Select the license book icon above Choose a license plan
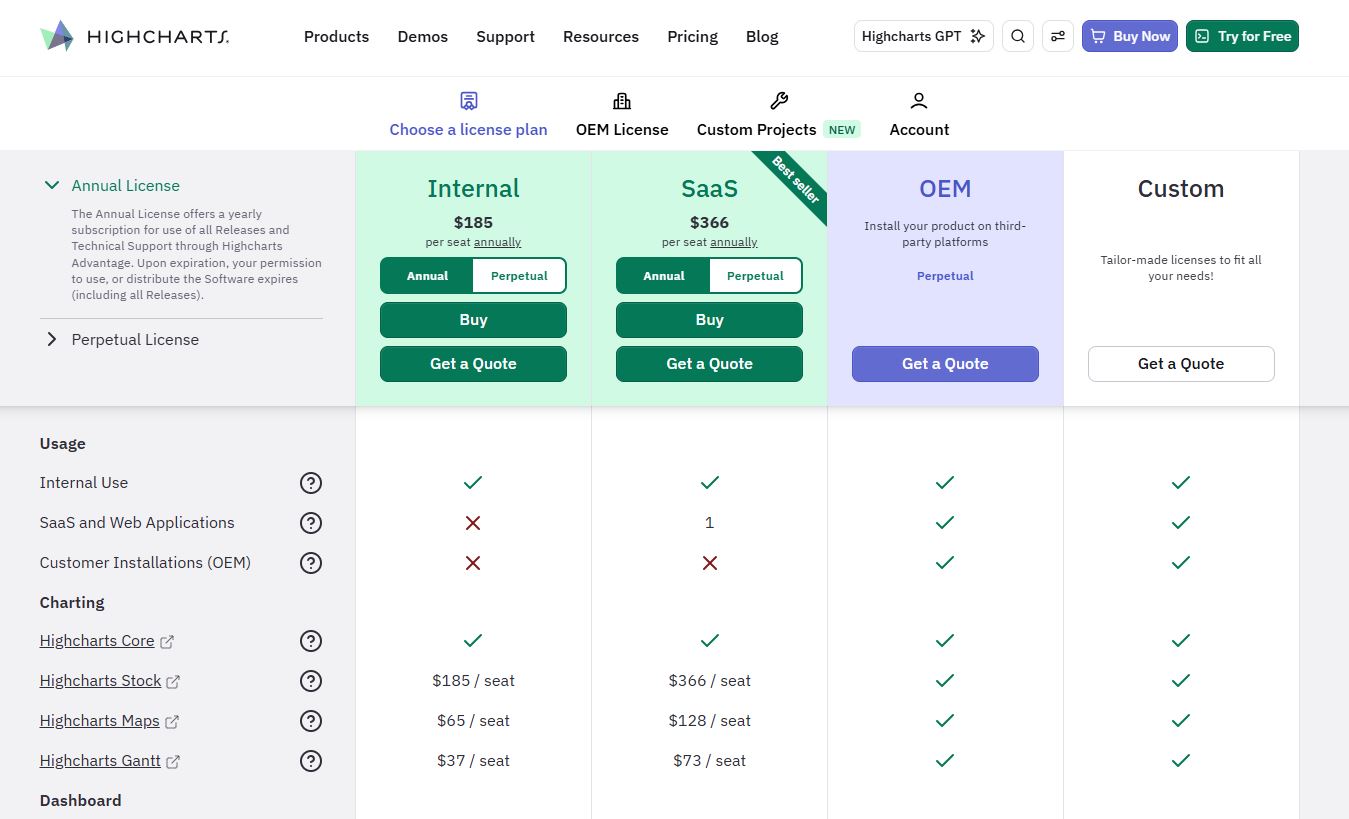1349x819 pixels. [x=468, y=100]
